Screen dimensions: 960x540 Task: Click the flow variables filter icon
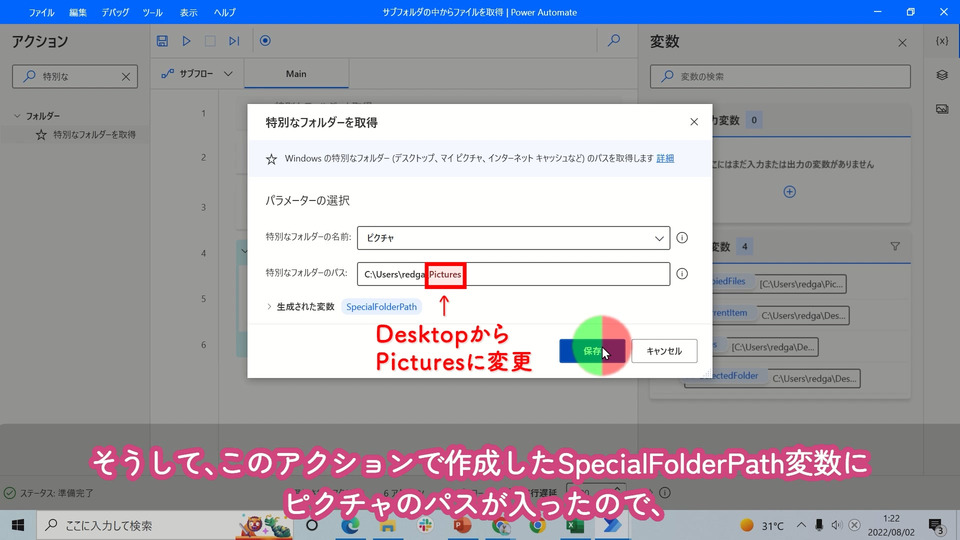pyautogui.click(x=895, y=246)
